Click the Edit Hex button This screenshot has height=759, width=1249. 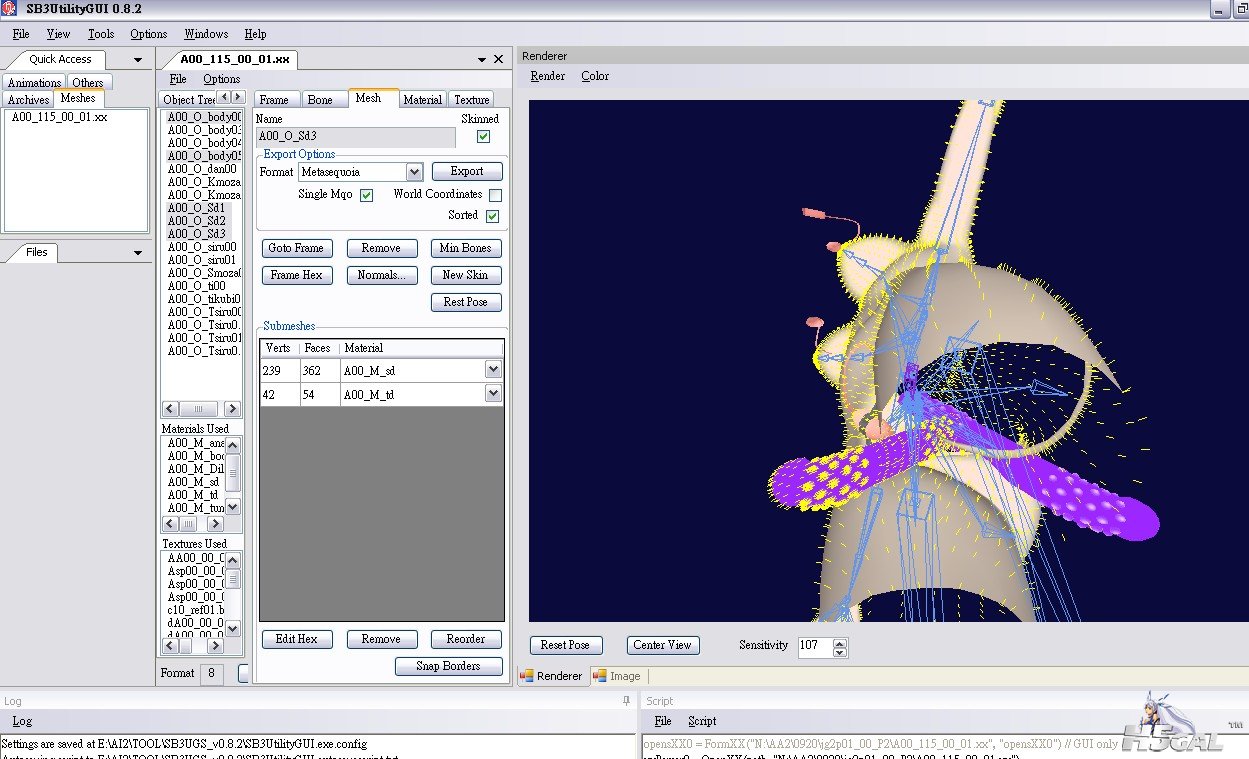297,639
